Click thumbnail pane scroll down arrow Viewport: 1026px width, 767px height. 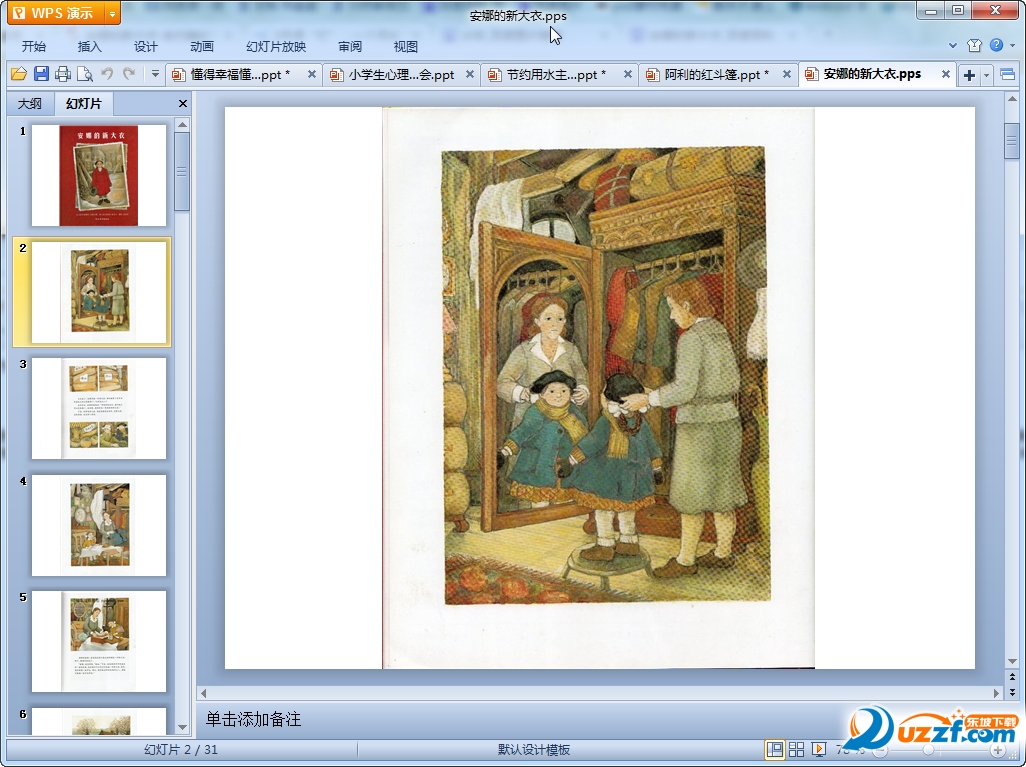(x=183, y=727)
